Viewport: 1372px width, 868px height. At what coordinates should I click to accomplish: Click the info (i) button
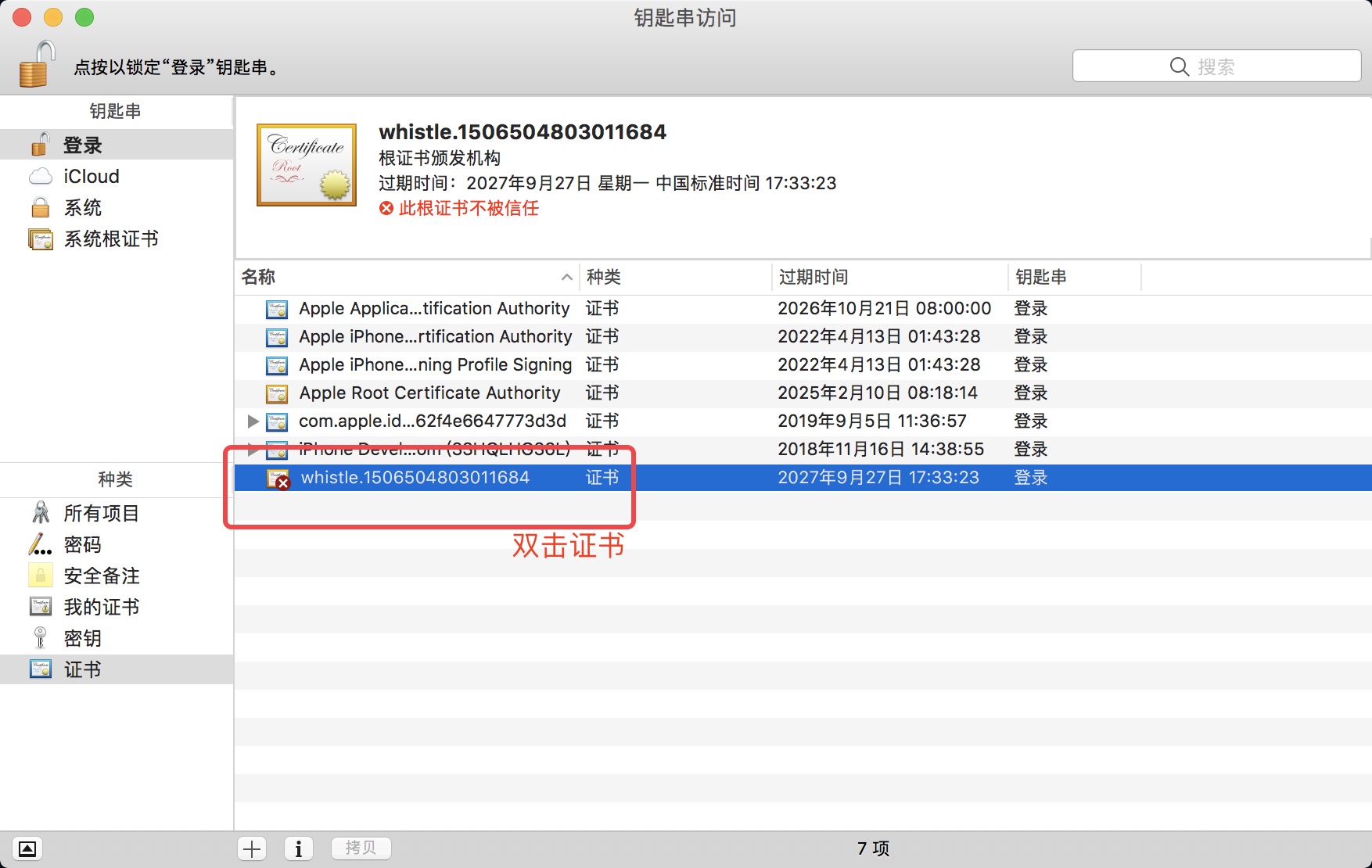click(x=298, y=848)
